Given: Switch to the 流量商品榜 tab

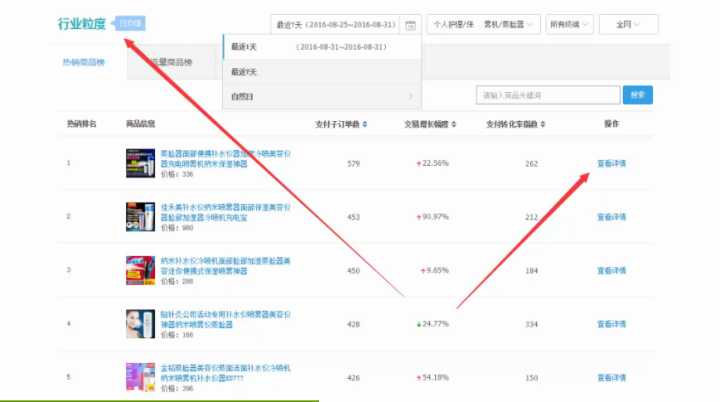Looking at the screenshot, I should click(172, 62).
